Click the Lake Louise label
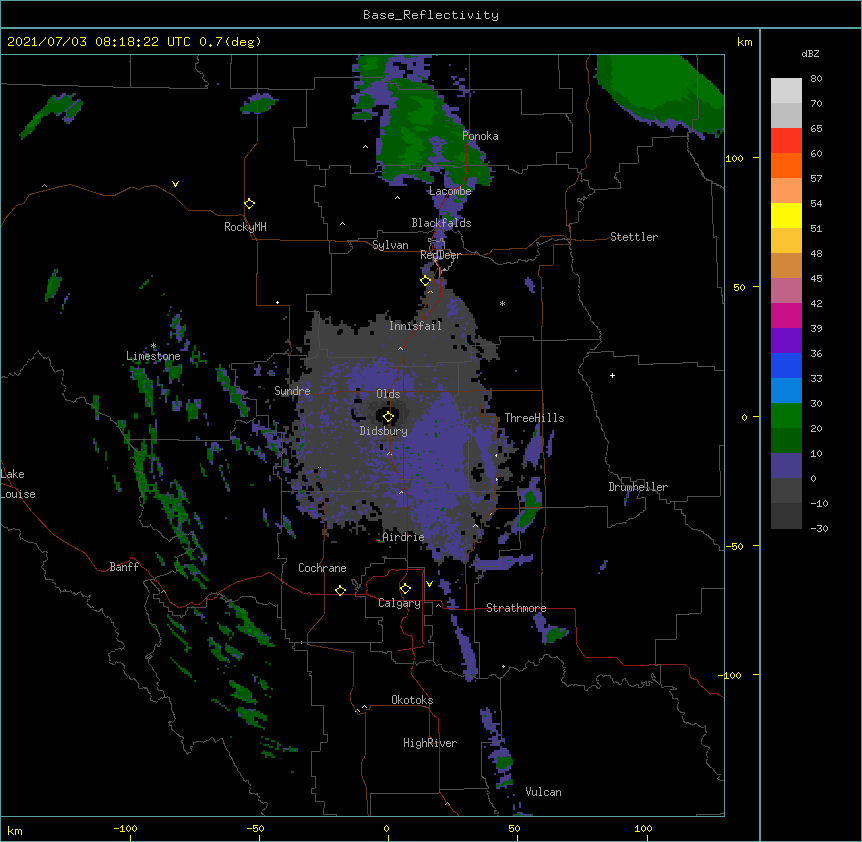Image resolution: width=862 pixels, height=842 pixels. 17,484
